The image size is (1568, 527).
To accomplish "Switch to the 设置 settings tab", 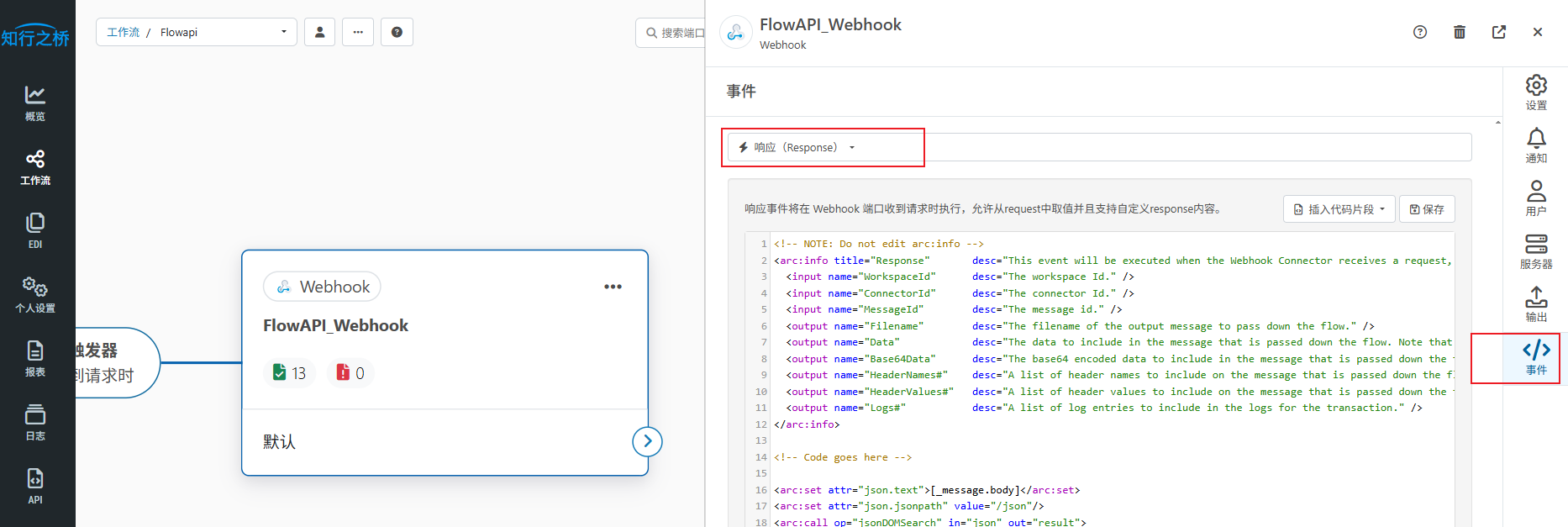I will pos(1536,93).
